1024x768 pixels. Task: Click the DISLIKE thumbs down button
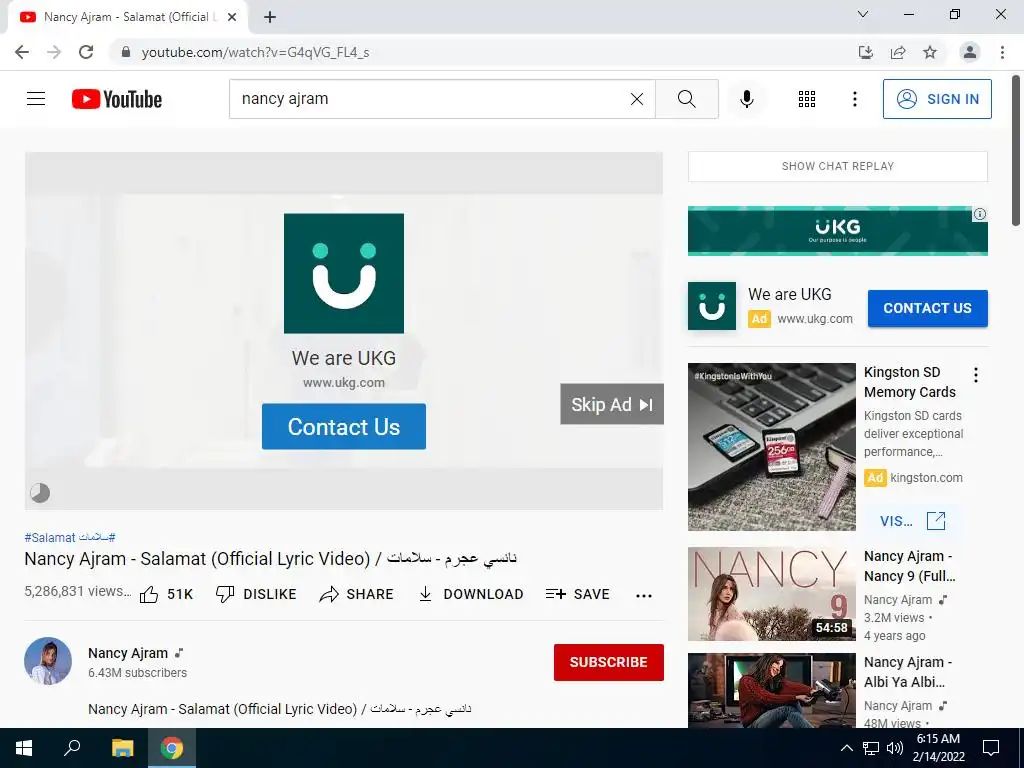tap(256, 594)
